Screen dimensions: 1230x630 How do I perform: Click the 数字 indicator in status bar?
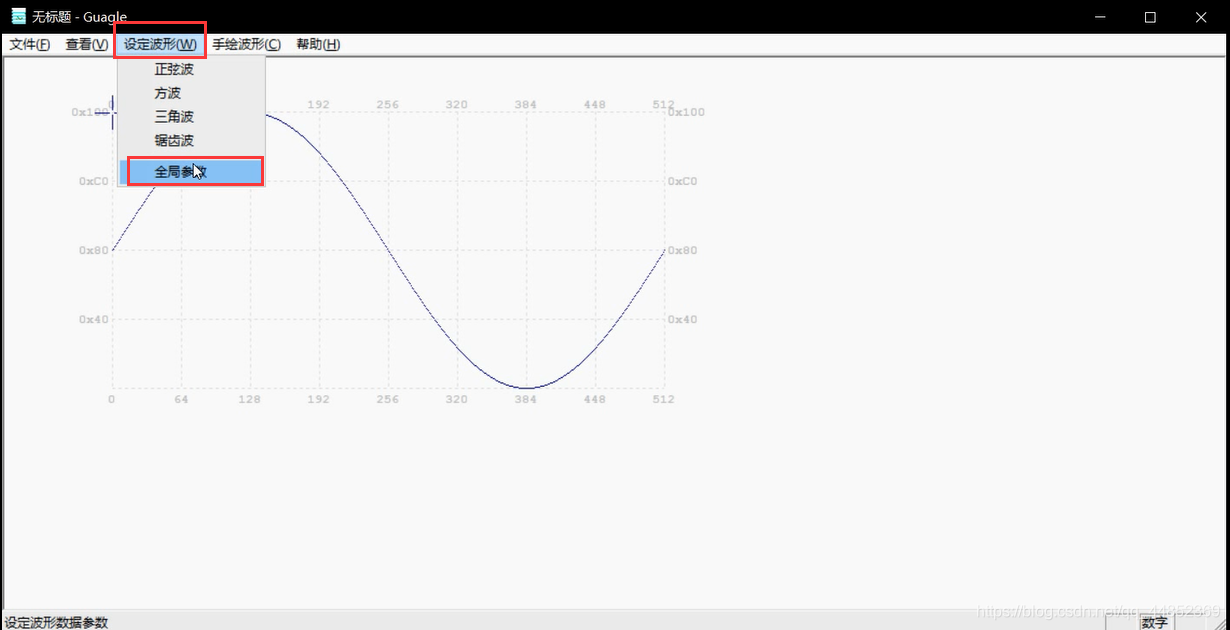pyautogui.click(x=1154, y=622)
